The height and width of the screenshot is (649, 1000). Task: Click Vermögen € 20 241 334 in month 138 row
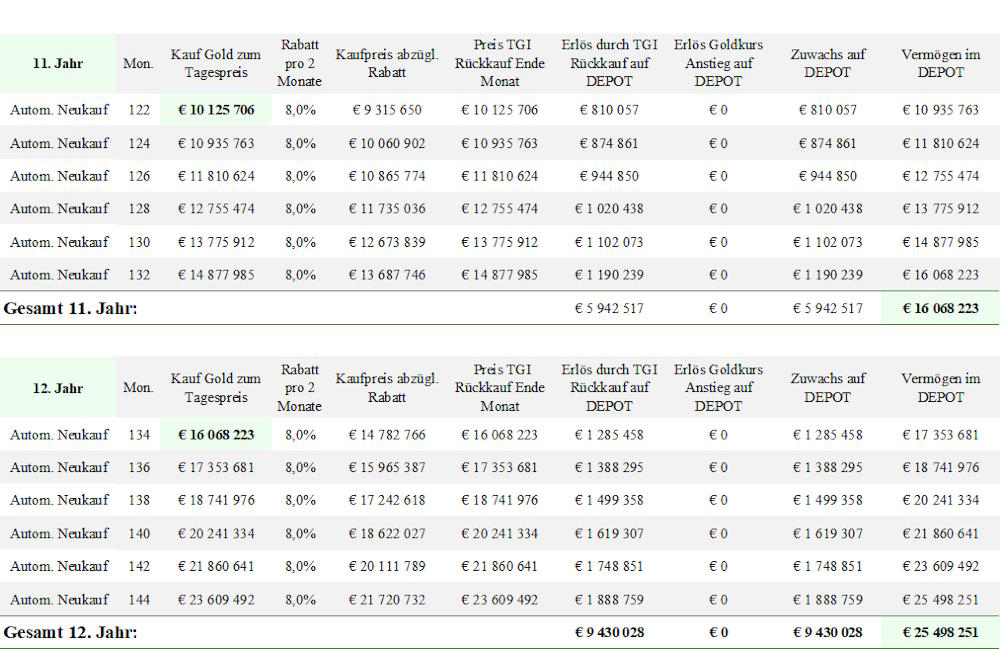click(940, 500)
